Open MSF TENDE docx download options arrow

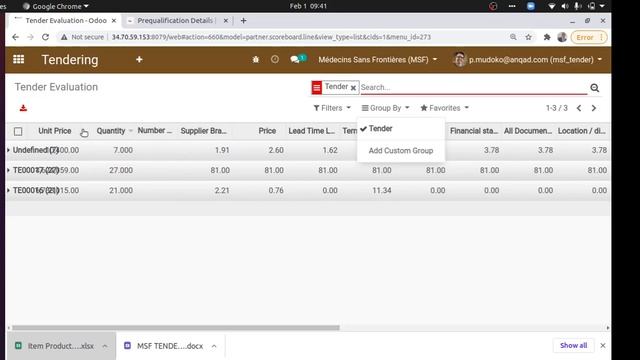[214, 346]
